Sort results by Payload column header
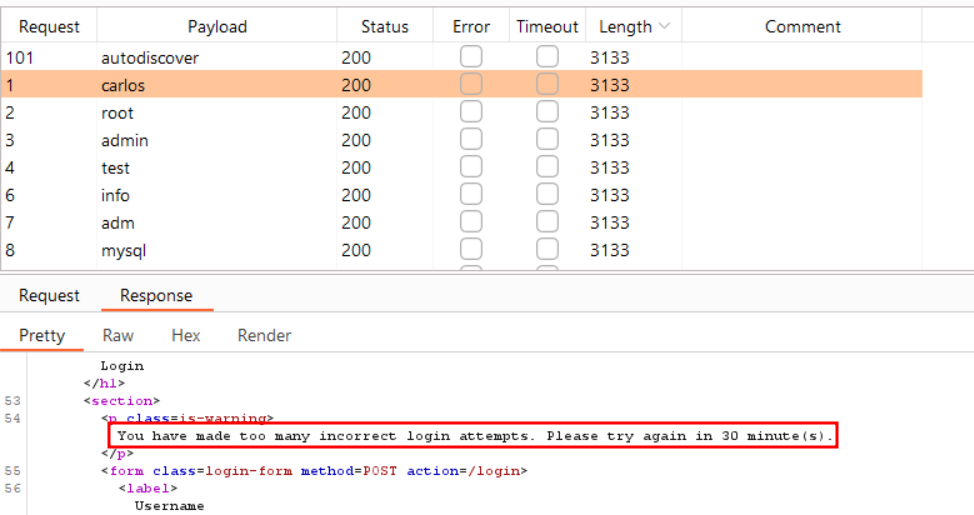 point(217,26)
